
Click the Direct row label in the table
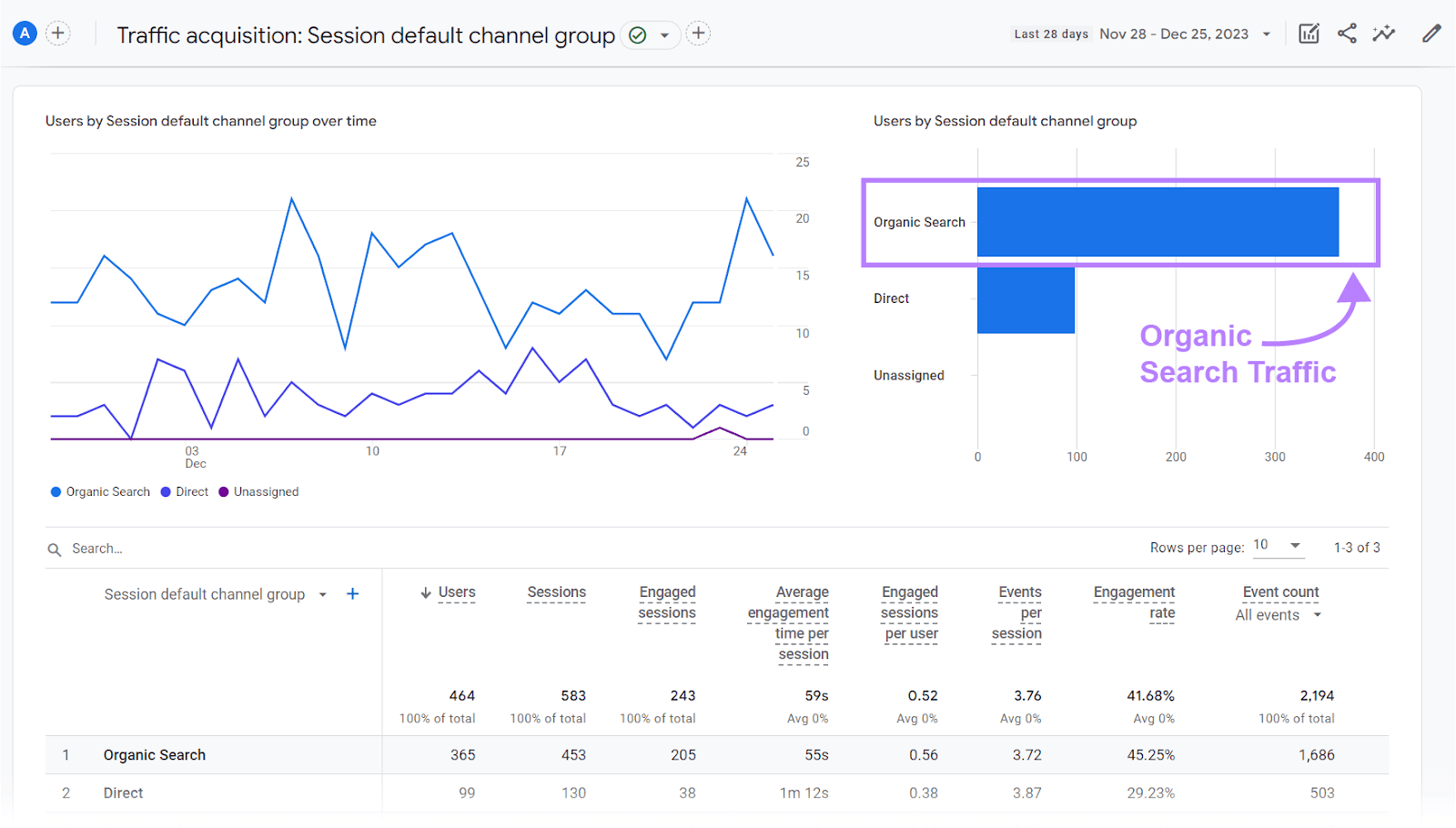(123, 793)
